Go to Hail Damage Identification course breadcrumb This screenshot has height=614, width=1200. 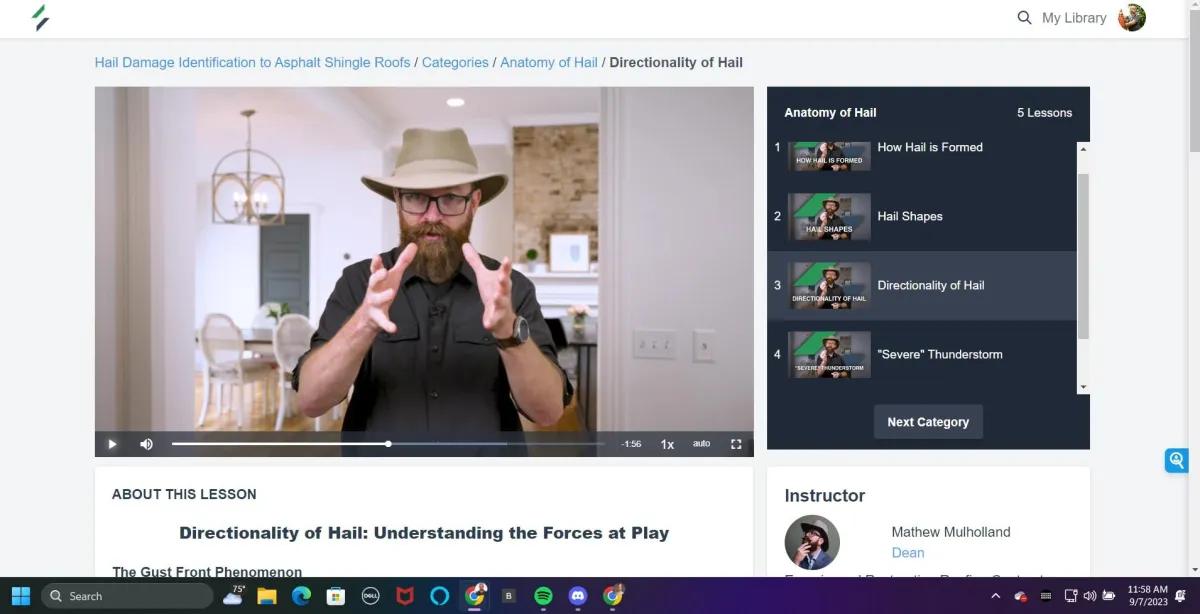252,62
